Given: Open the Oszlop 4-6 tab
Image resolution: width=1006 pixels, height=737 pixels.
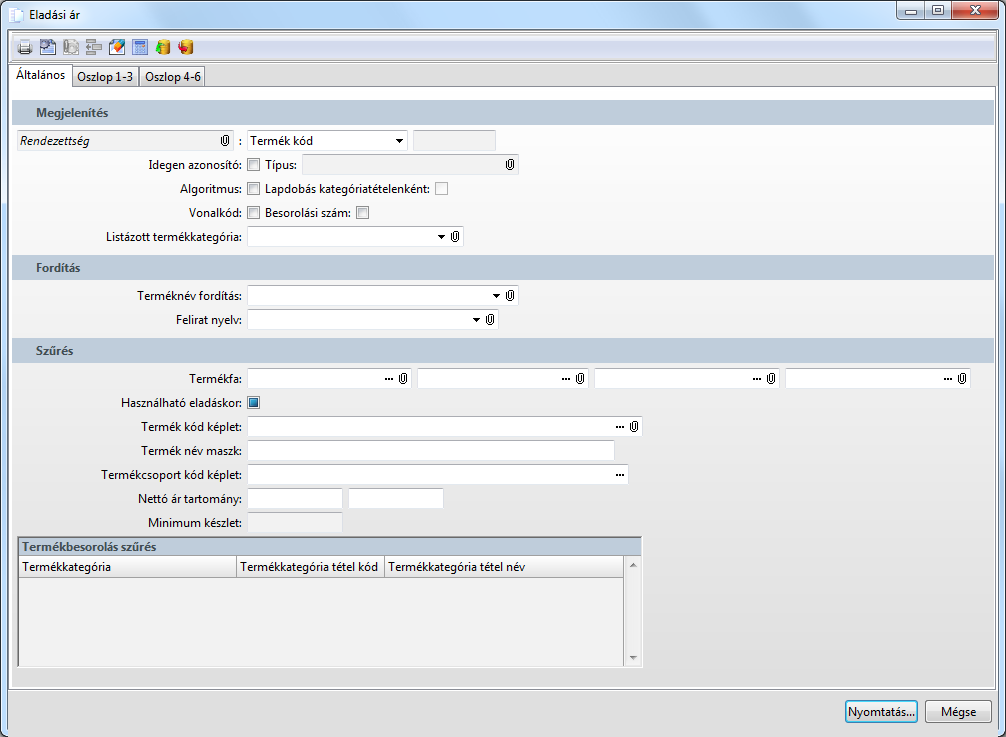Looking at the screenshot, I should 173,77.
